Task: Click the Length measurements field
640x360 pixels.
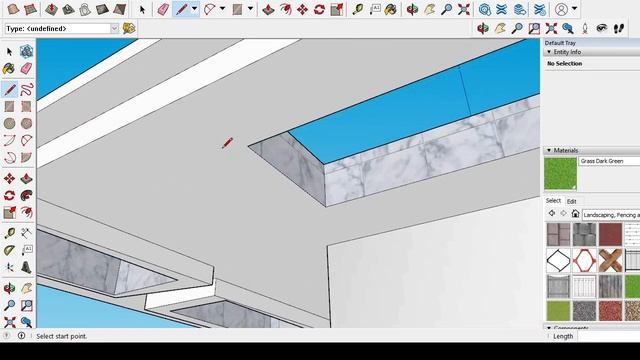Action: [609, 336]
